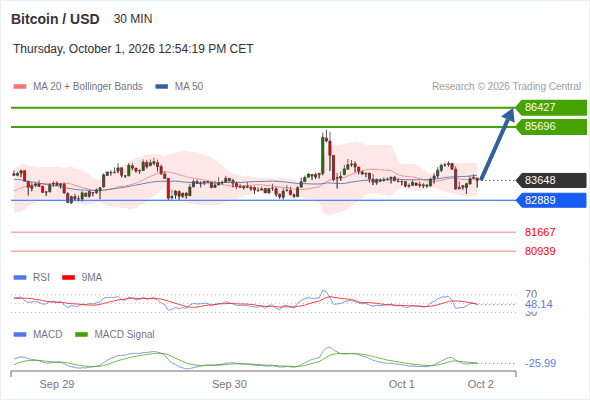Viewport: 590px width, 400px height.
Task: Click the date 'Thursday, October 1, 2026' line
Action: (133, 49)
